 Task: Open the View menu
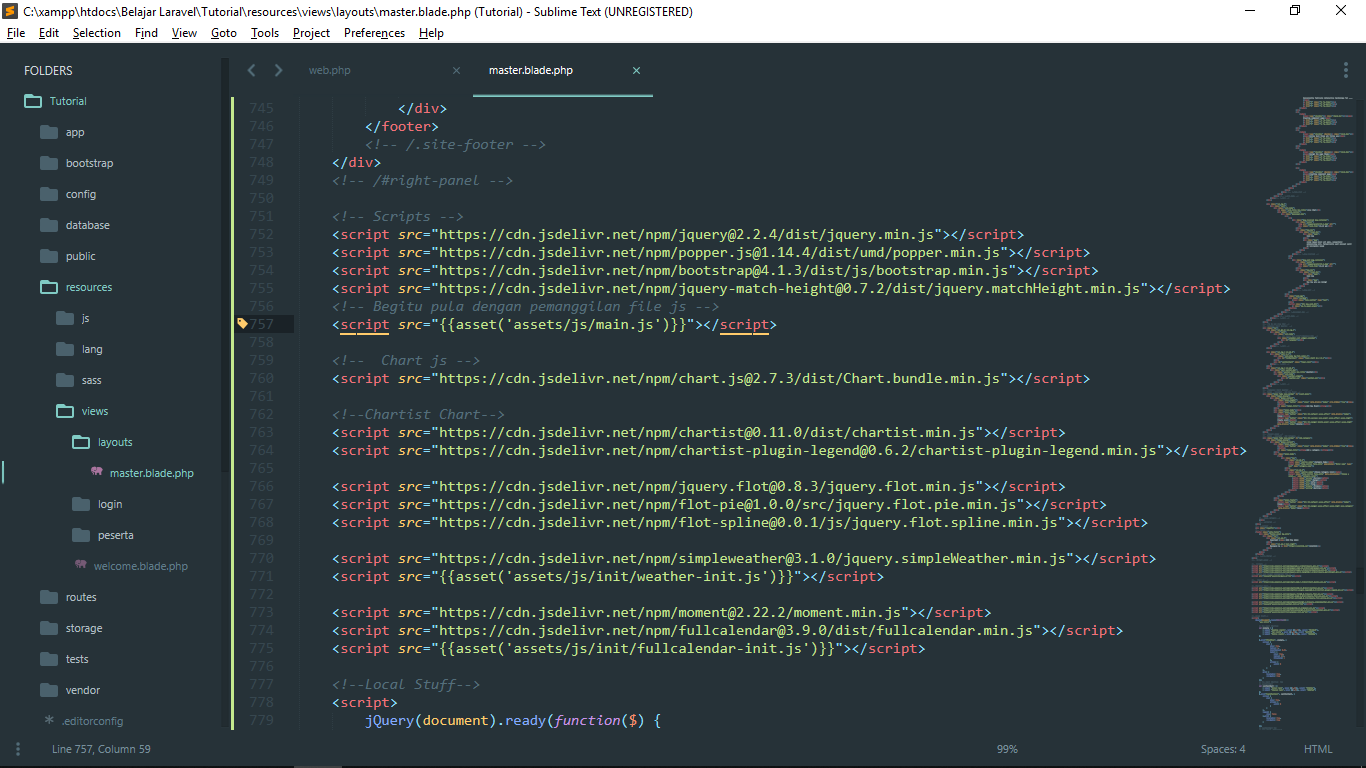(184, 33)
